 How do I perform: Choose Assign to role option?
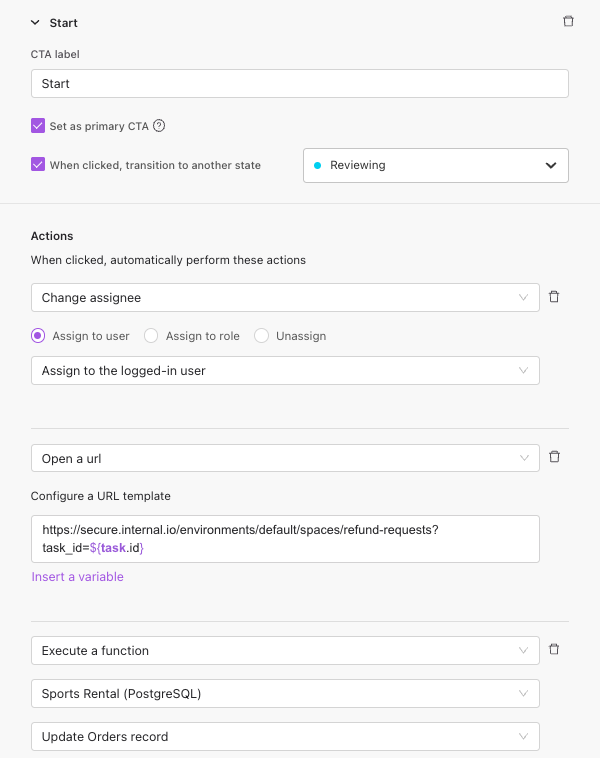pyautogui.click(x=151, y=336)
